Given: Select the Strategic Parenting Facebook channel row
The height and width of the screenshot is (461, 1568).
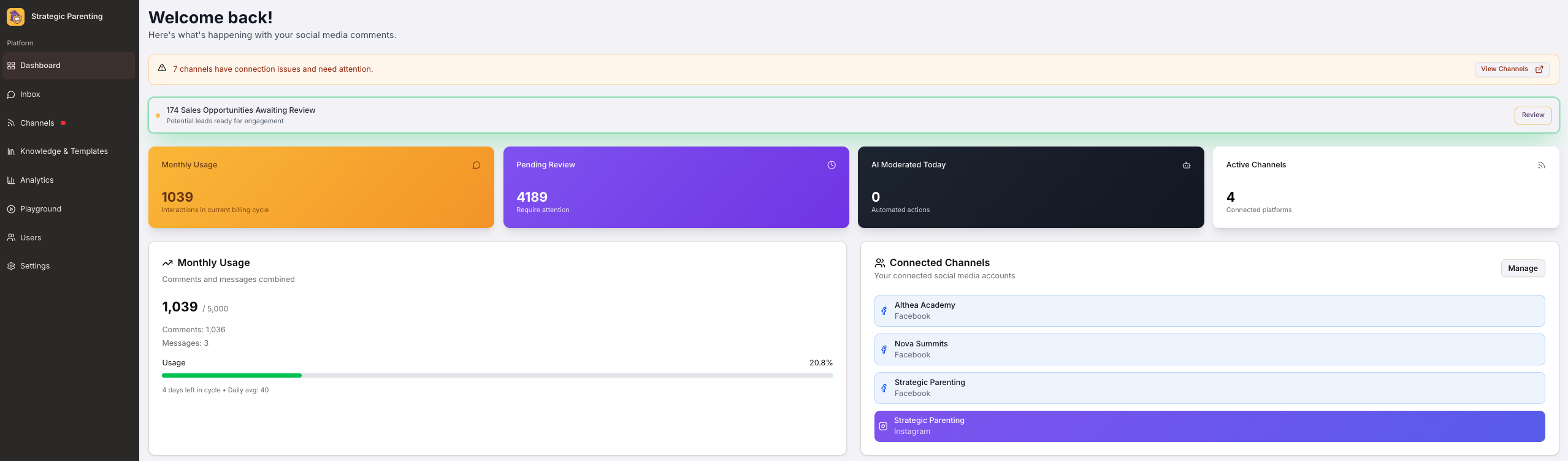Looking at the screenshot, I should point(1209,388).
